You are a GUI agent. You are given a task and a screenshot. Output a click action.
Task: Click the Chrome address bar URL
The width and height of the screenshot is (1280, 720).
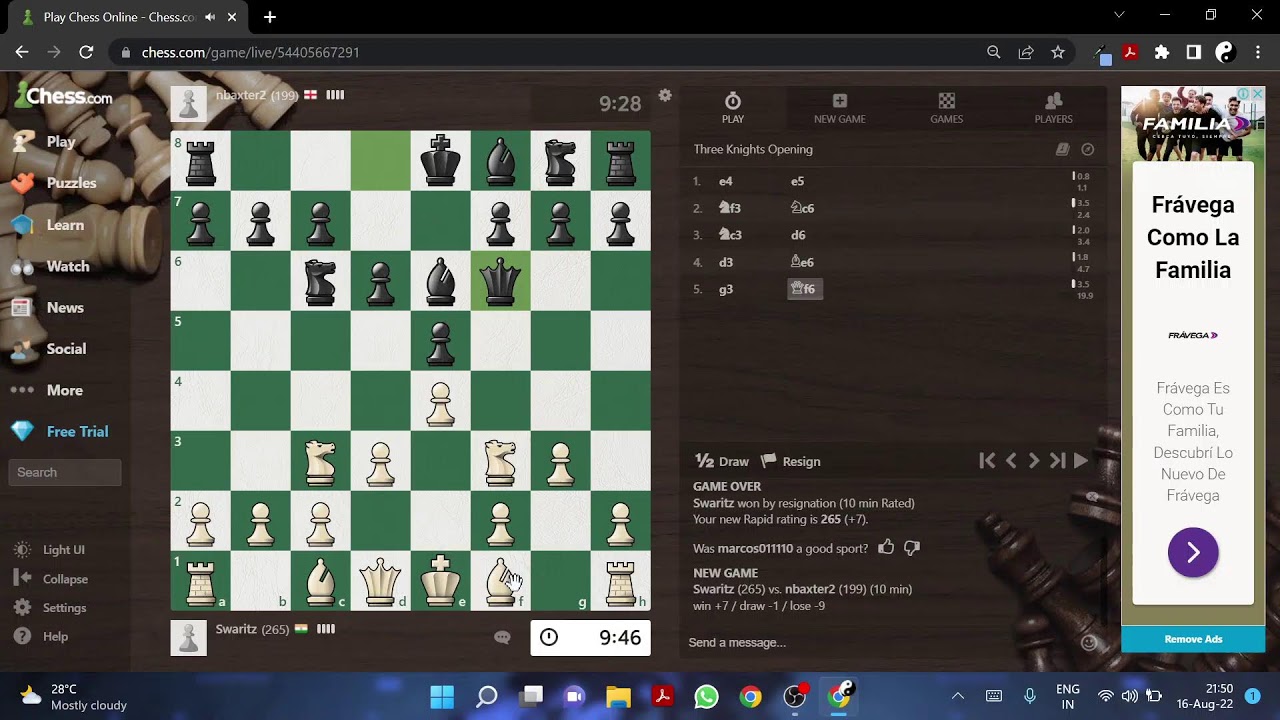point(250,52)
